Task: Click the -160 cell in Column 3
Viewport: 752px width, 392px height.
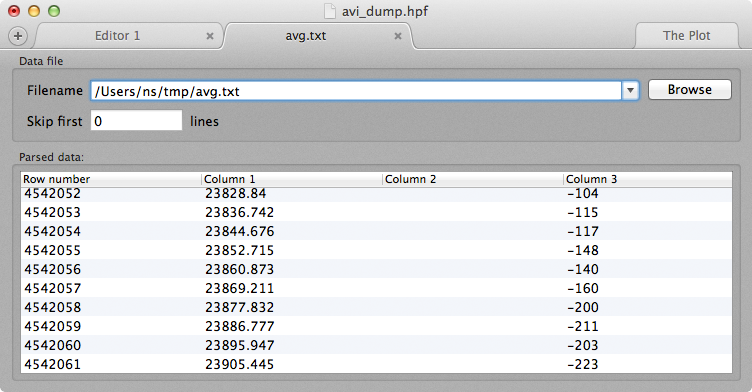Action: click(x=583, y=288)
